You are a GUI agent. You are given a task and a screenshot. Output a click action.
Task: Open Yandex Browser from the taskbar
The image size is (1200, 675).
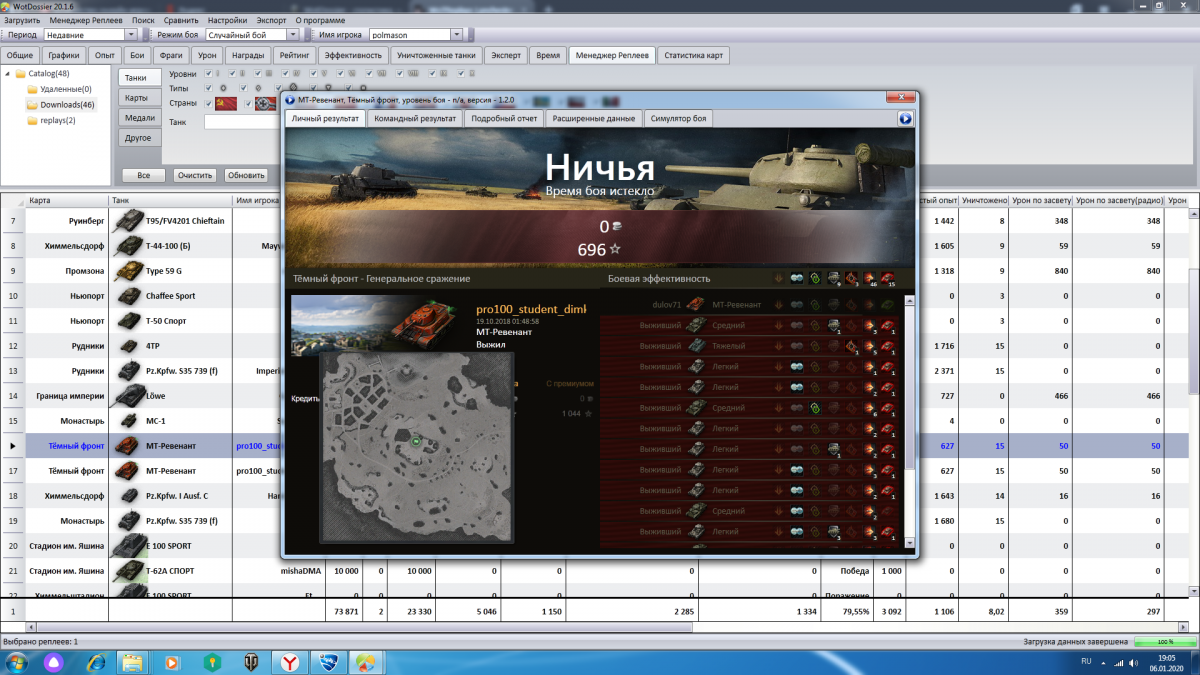click(288, 661)
